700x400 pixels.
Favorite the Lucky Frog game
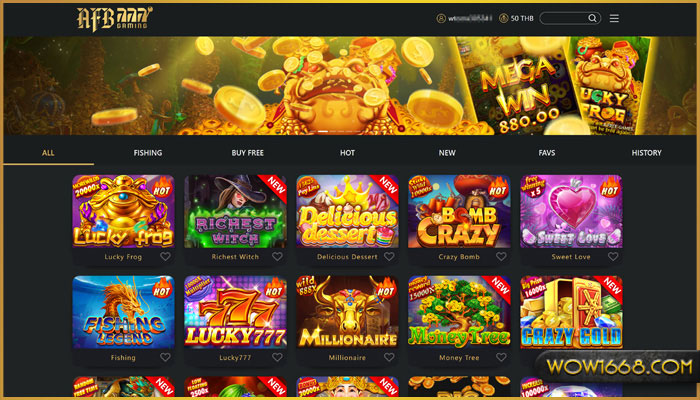[x=166, y=257]
